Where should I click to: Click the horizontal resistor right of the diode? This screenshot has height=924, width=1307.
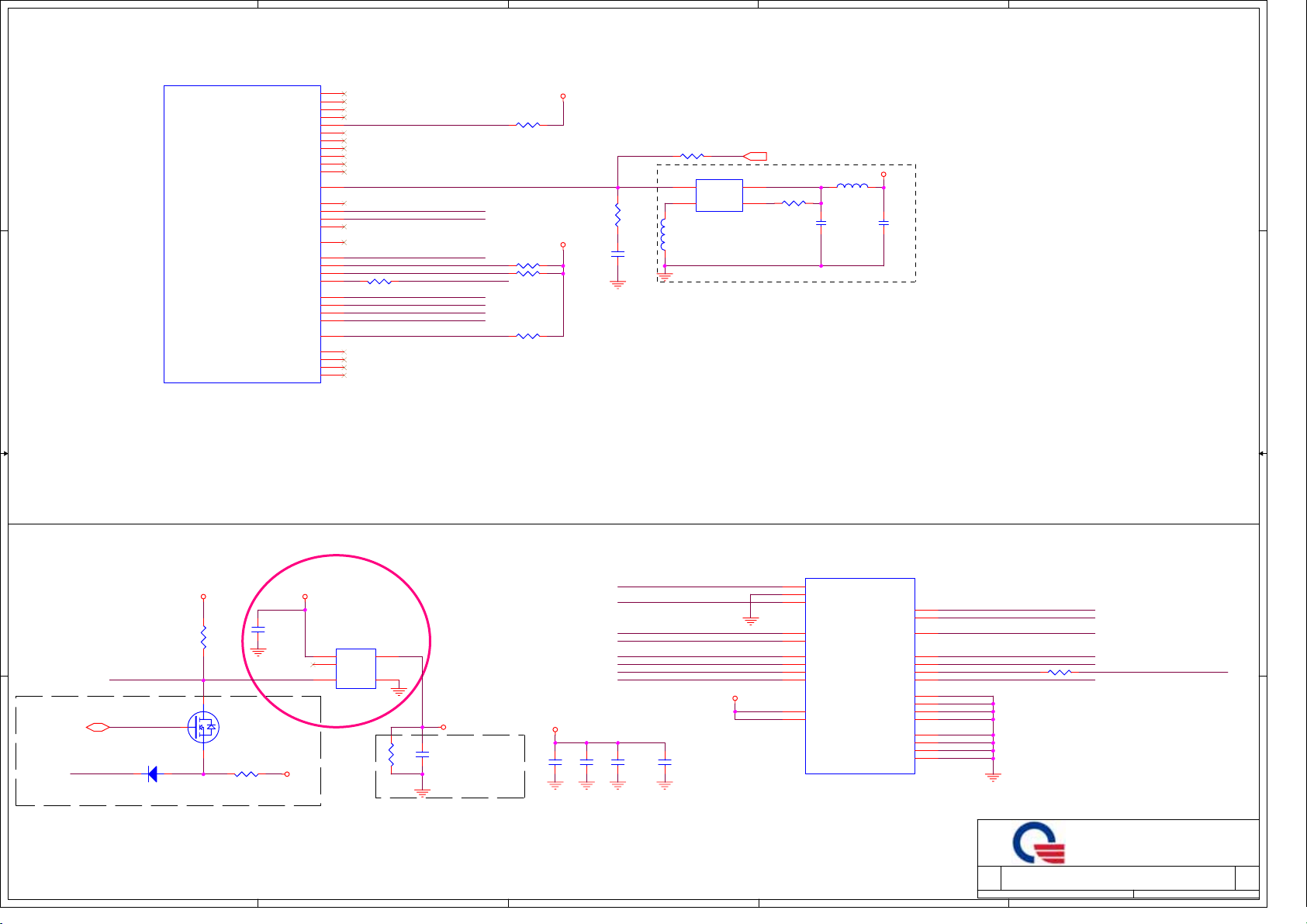click(247, 773)
